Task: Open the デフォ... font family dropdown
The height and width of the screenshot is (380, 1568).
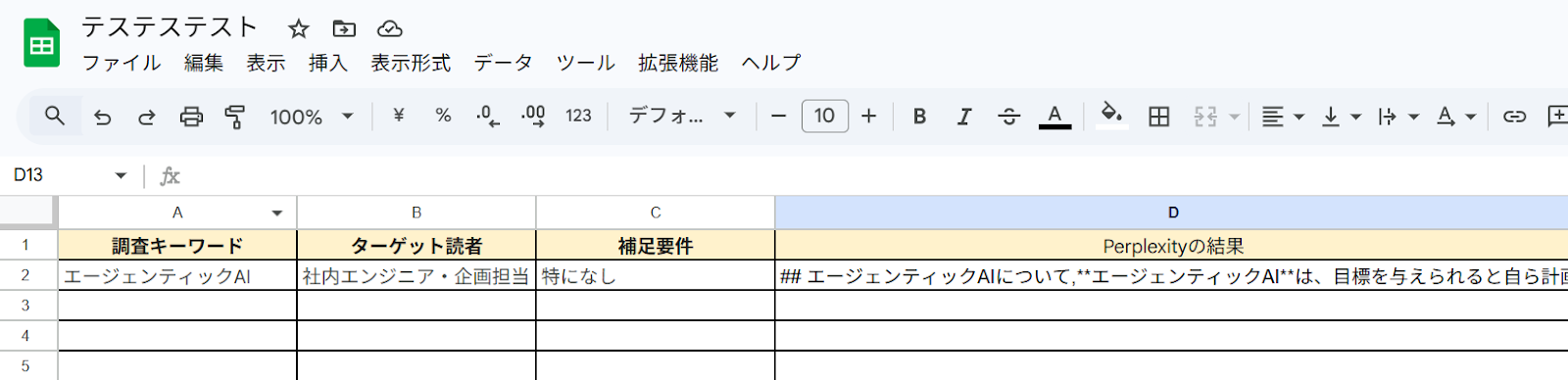Action: pyautogui.click(x=682, y=116)
